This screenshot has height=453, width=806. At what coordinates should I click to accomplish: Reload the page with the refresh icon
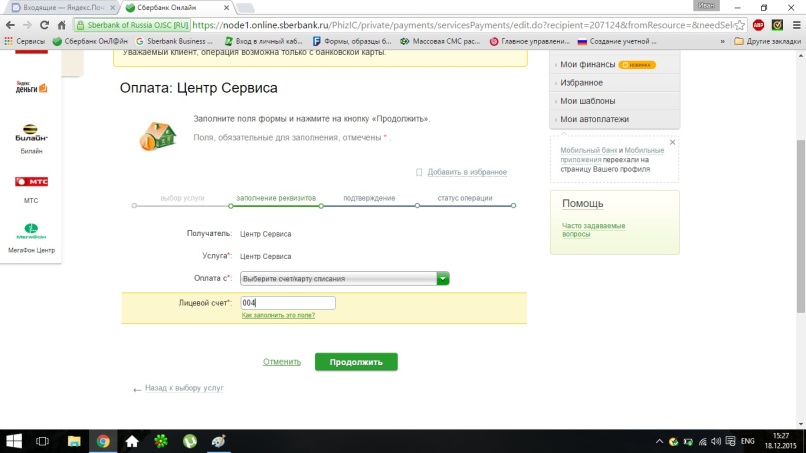pos(48,23)
